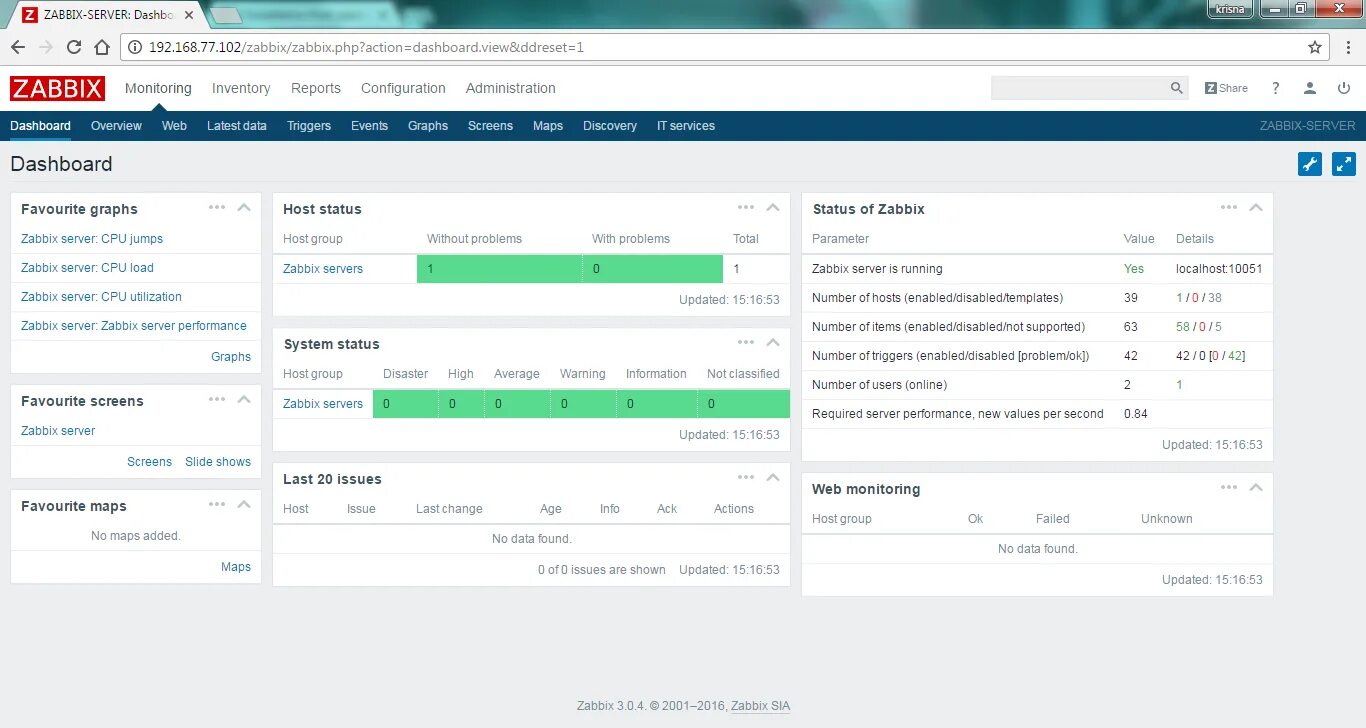Switch to the Screens submenu
Image resolution: width=1366 pixels, height=728 pixels.
(490, 126)
